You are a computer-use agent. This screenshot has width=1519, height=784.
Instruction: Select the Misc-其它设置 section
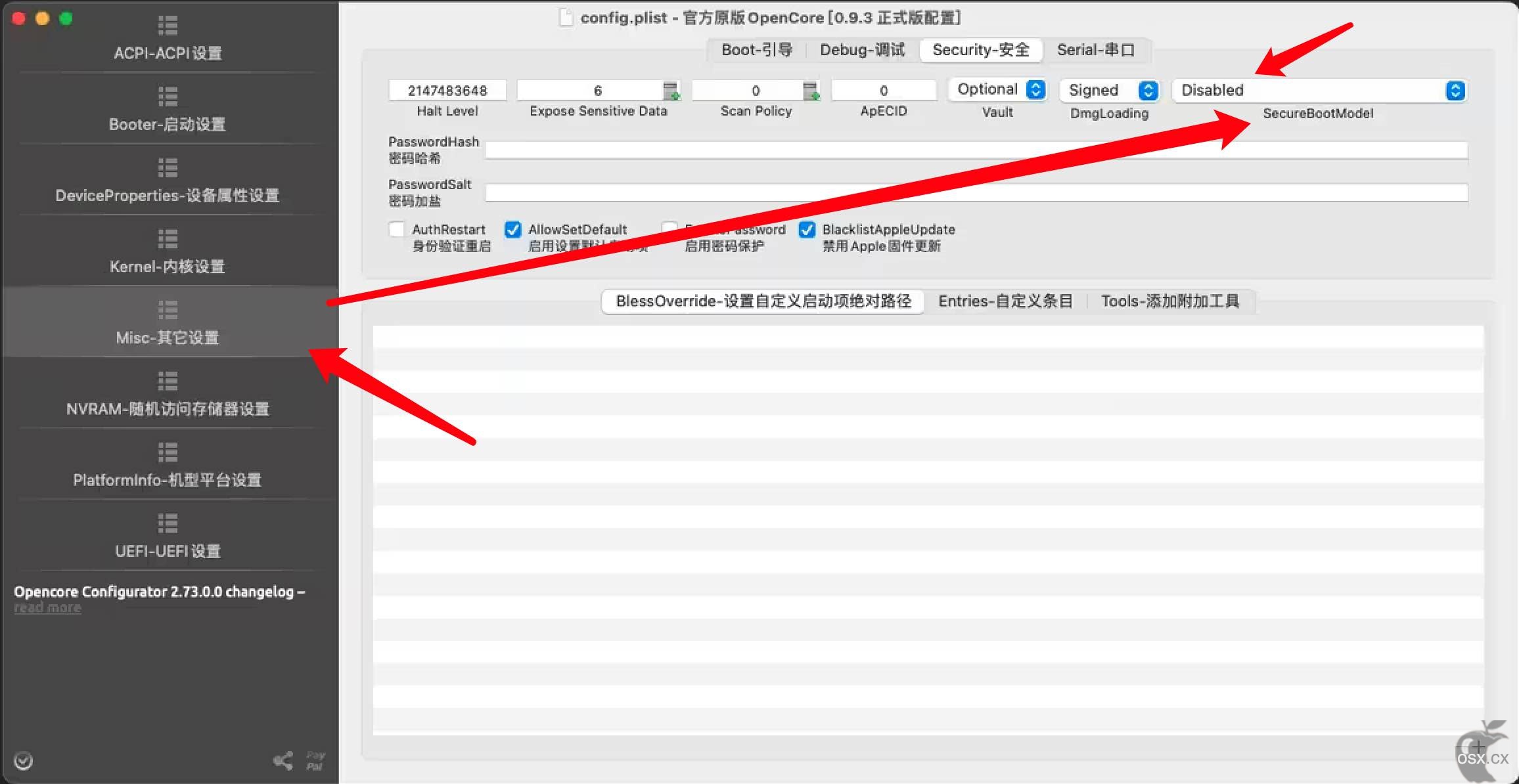coord(168,322)
